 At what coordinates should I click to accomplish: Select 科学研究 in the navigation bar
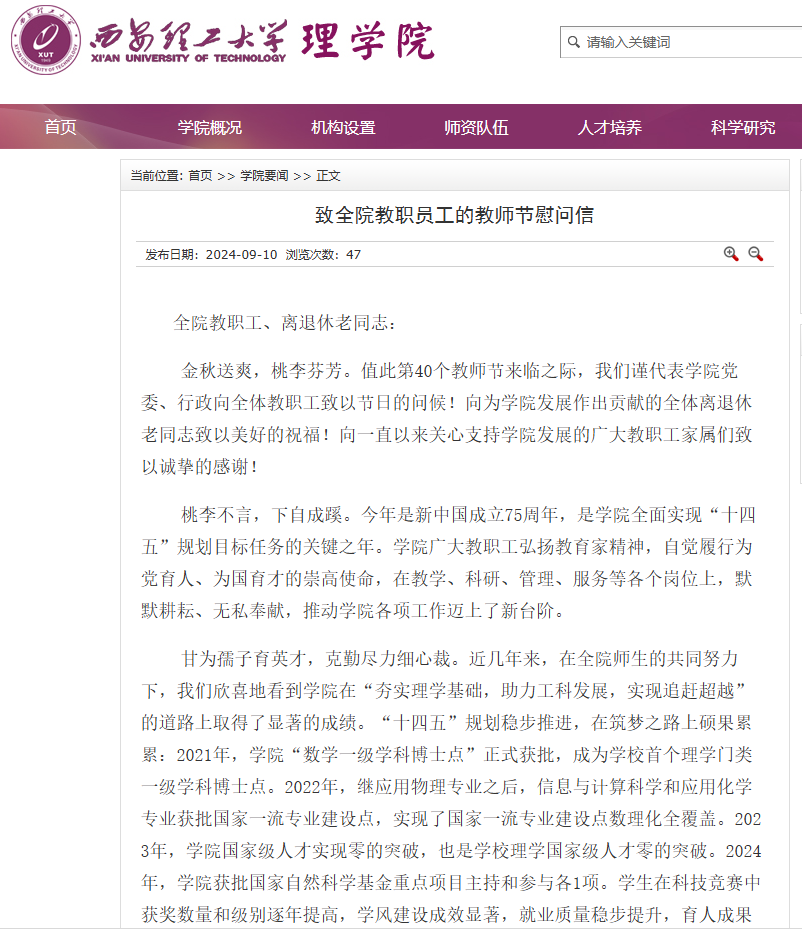point(743,127)
